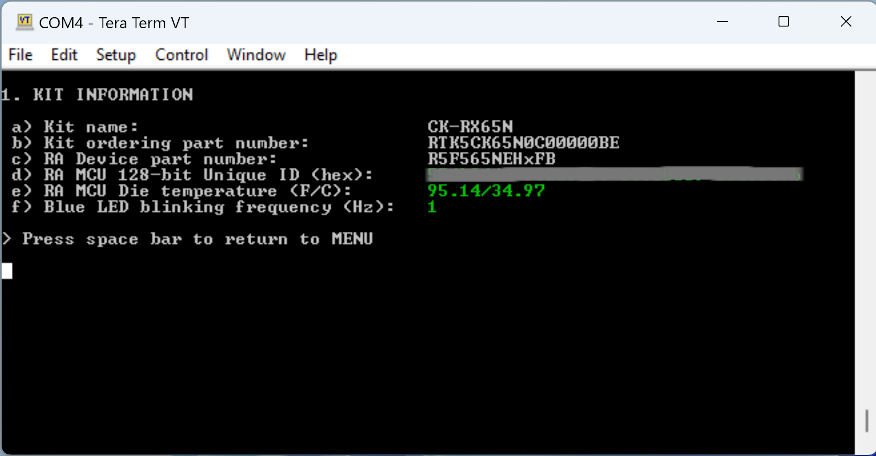
Task: Click the '1. KIT INFORMATION' heading
Action: coord(97,94)
